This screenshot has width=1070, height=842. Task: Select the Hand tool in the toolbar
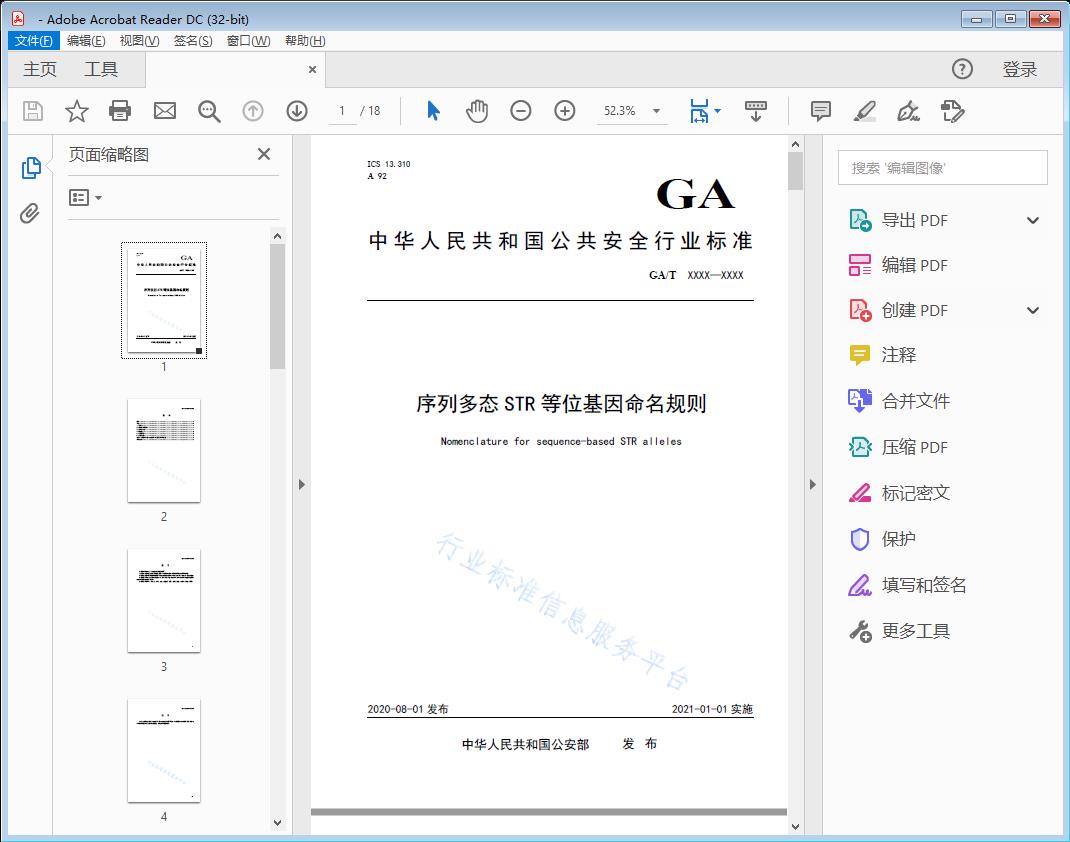[x=477, y=111]
